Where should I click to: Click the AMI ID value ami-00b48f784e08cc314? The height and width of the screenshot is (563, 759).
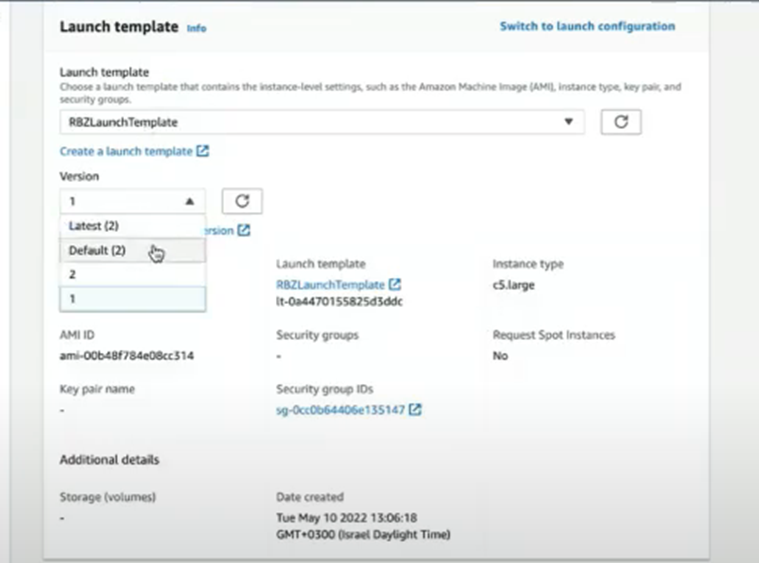126,355
